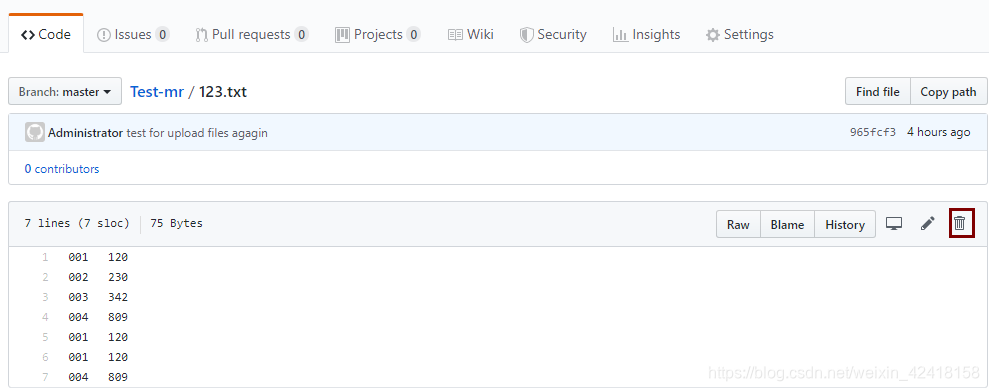Switch to the Issues tab

[x=133, y=34]
